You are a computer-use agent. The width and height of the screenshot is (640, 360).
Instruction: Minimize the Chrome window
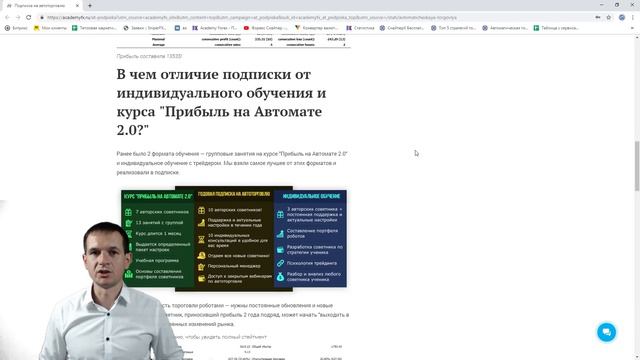602,5
